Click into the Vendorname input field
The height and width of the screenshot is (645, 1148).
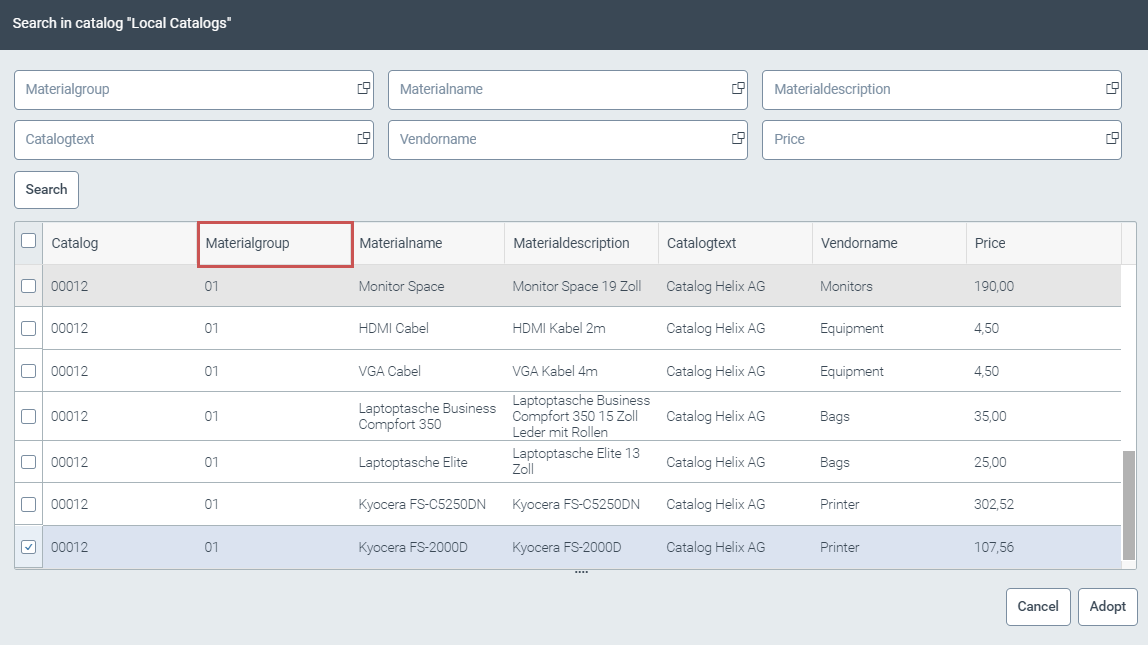[x=550, y=139]
